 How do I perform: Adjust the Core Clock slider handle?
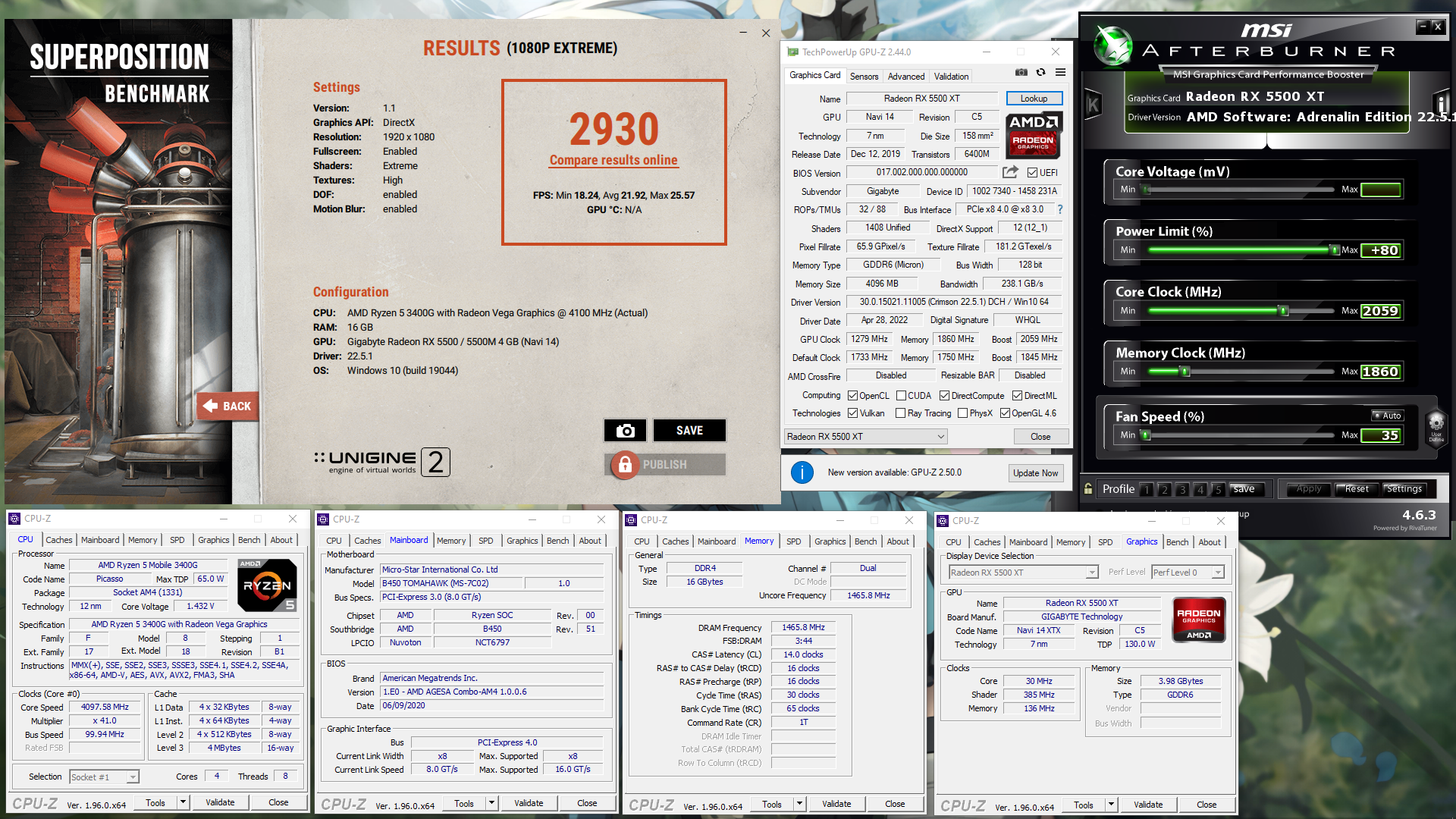[1284, 310]
